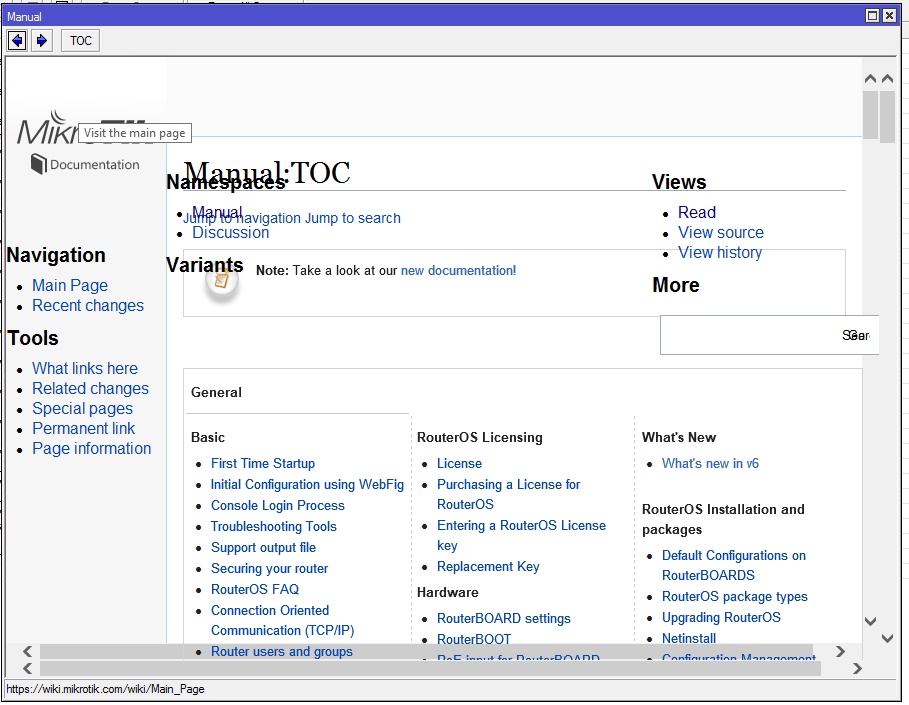Click inner vertical scrollbar up arrow

(x=870, y=79)
